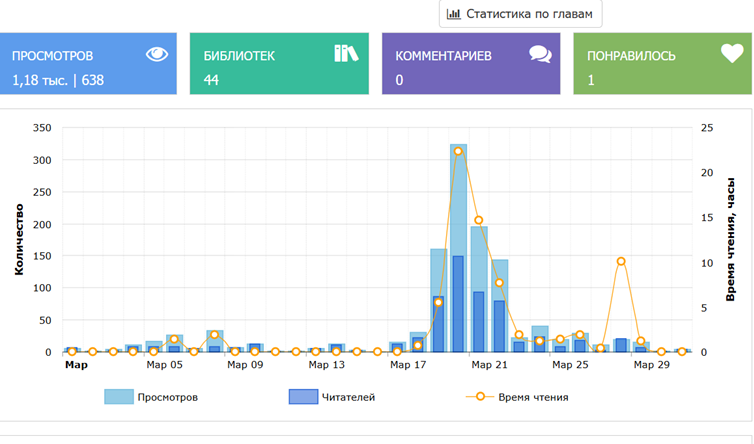Toggle Просмотров series in chart legend
This screenshot has height=444, width=754.
point(168,397)
